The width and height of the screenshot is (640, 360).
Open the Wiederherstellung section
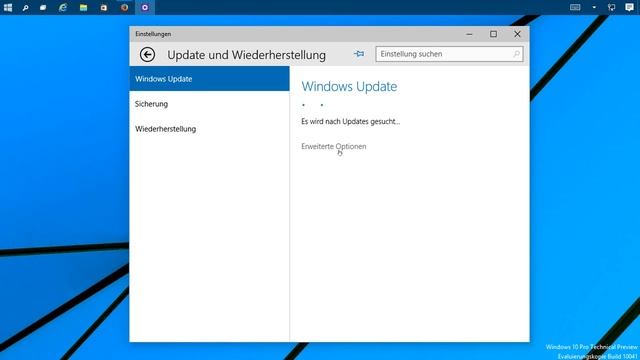pos(209,129)
